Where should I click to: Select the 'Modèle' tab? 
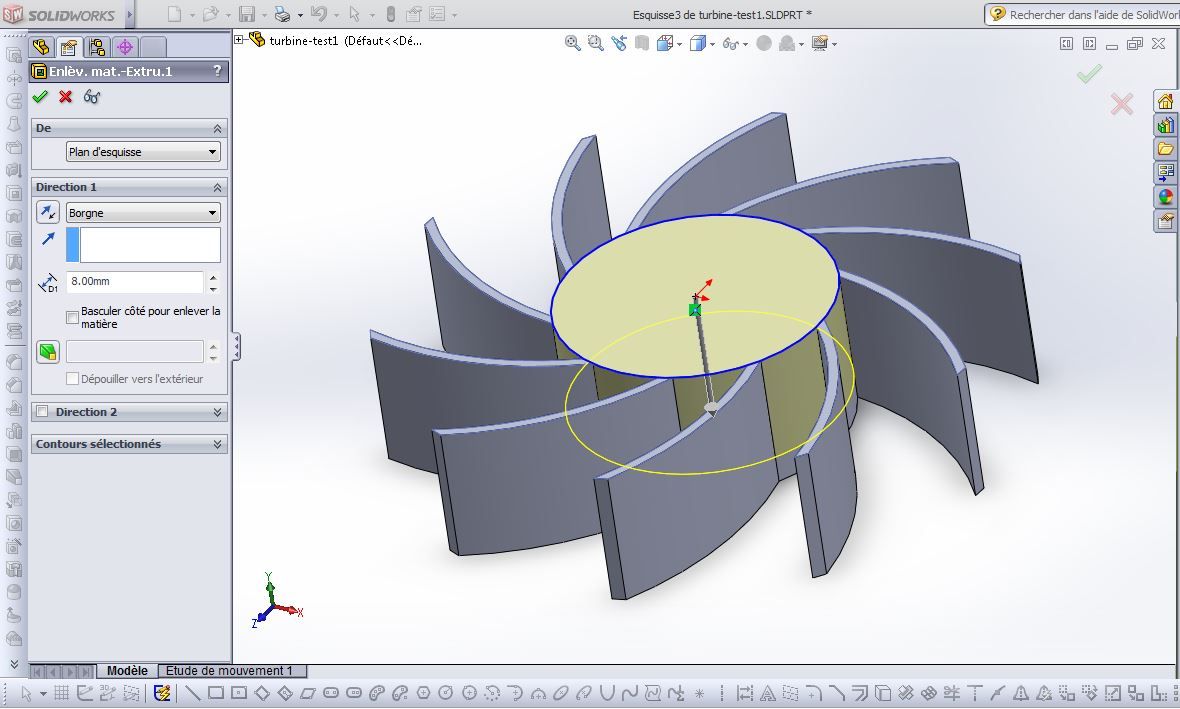coord(127,670)
